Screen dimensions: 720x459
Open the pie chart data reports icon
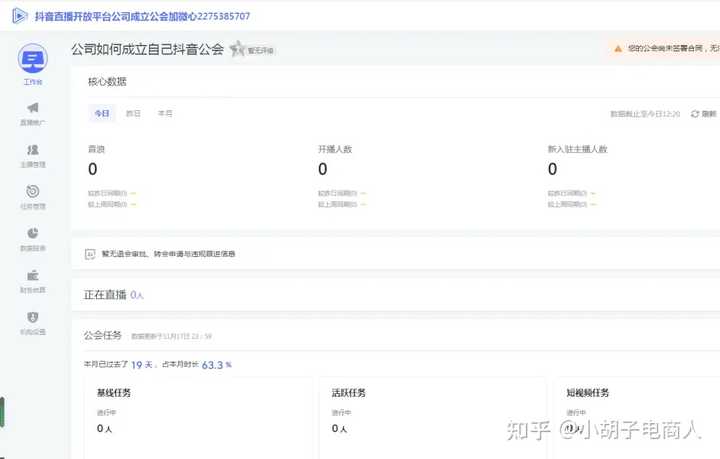point(33,233)
